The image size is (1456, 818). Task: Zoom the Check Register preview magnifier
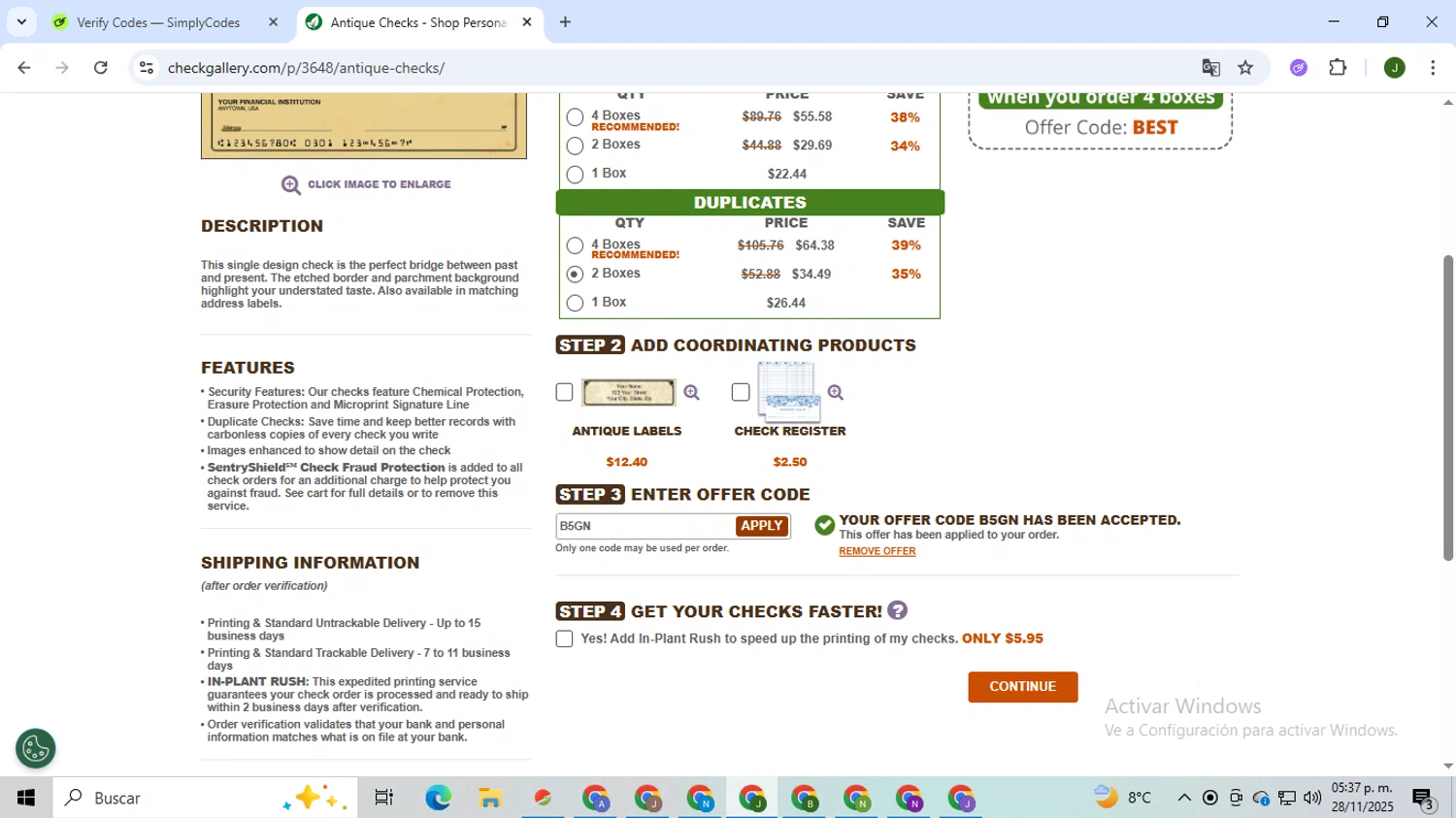[x=835, y=392]
